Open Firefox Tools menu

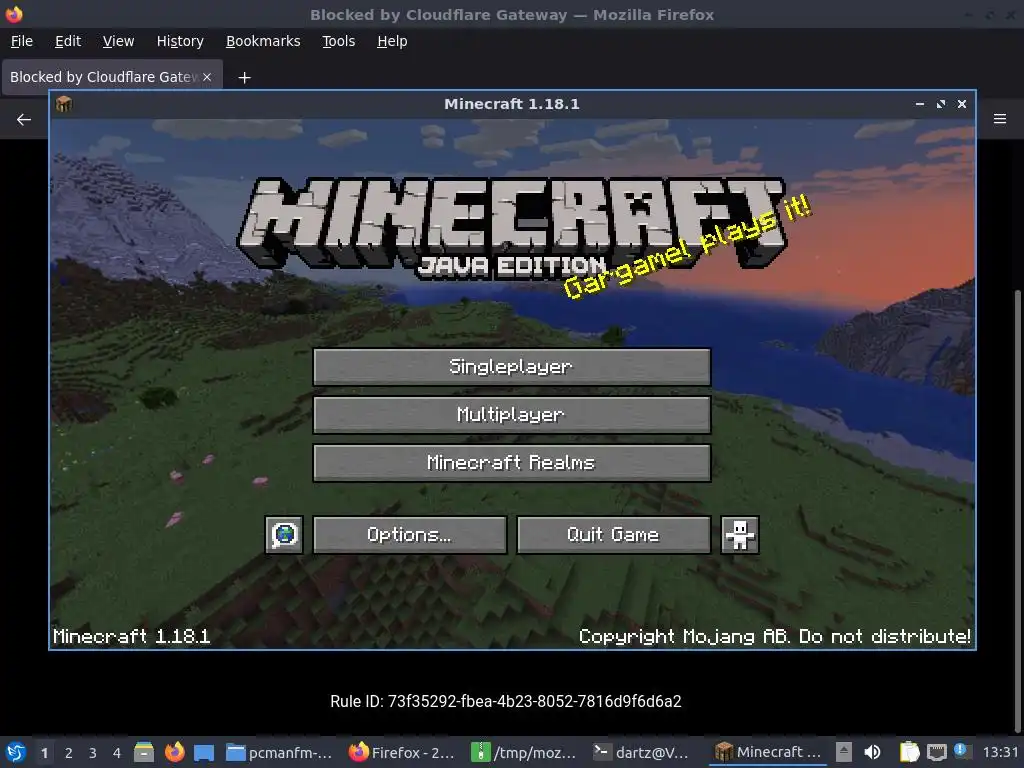[338, 41]
